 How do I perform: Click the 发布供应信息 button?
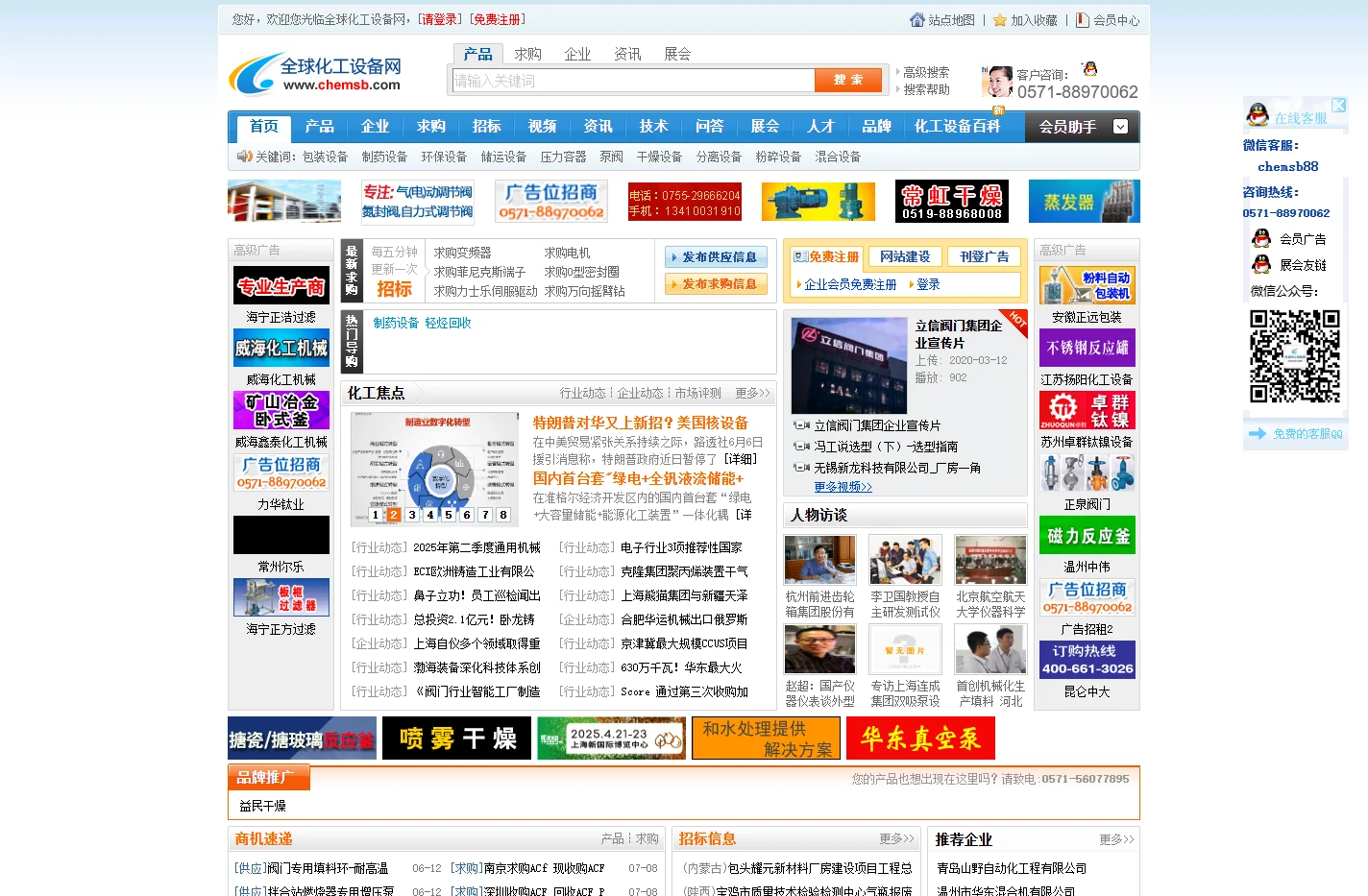(x=716, y=257)
